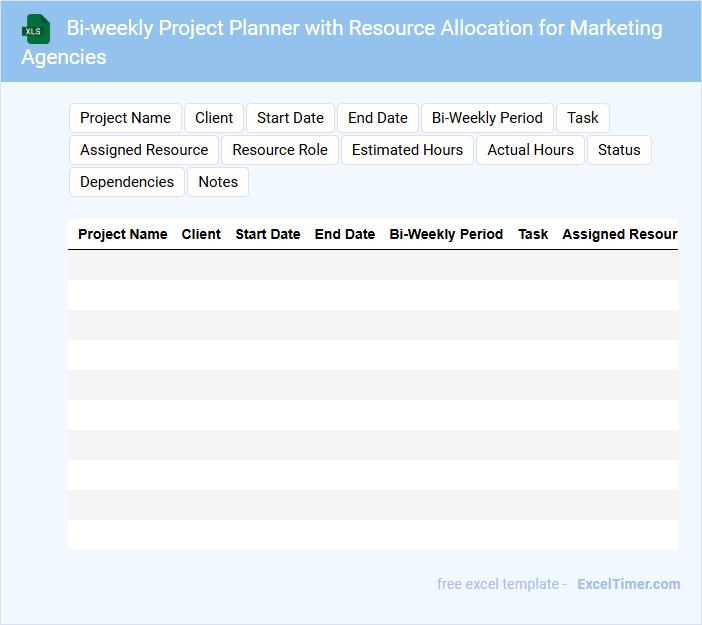This screenshot has height=625, width=702.
Task: Click the Project Name column header
Action: [x=123, y=234]
